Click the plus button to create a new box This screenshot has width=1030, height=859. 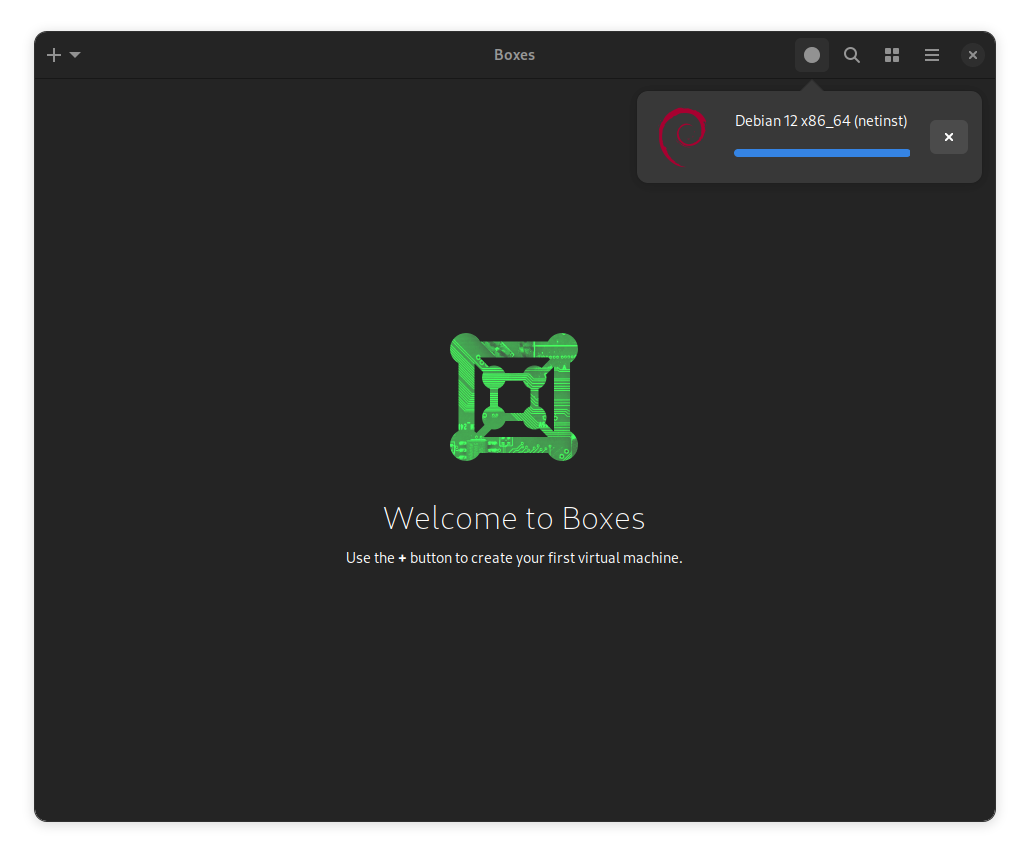(54, 55)
